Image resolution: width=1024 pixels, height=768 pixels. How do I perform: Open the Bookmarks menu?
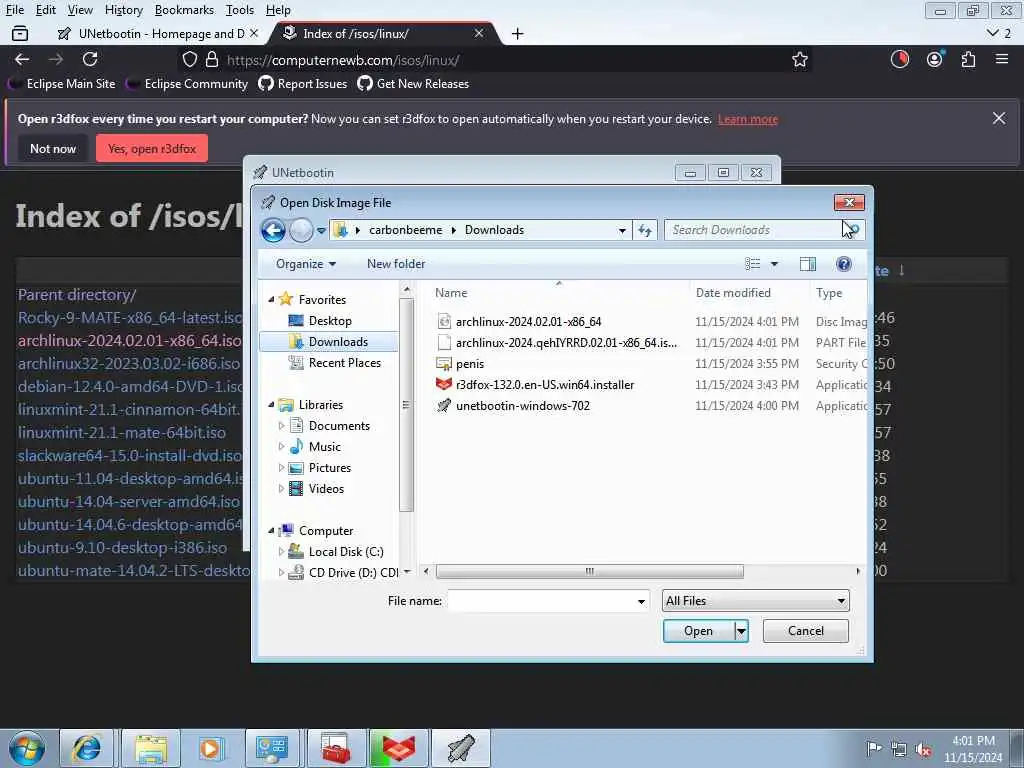point(184,10)
